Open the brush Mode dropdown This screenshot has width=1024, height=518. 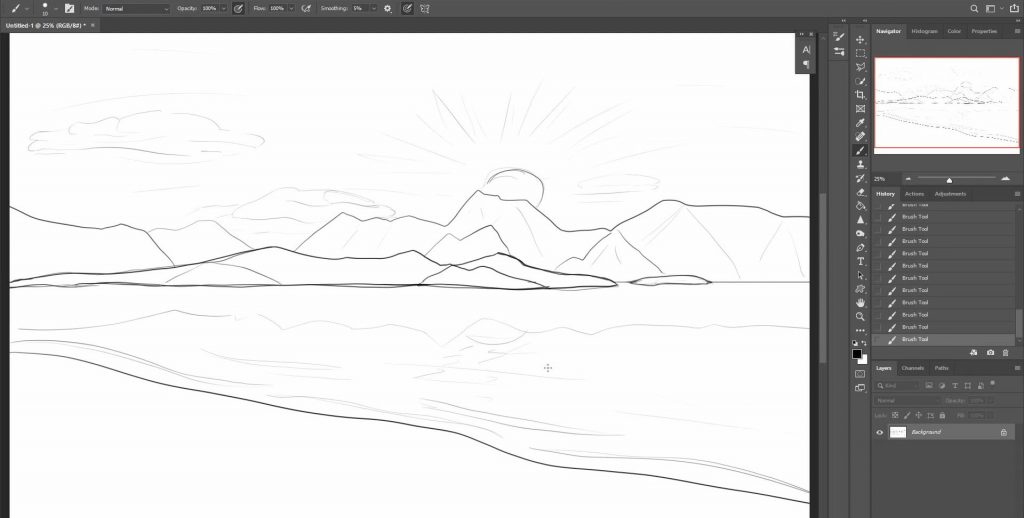click(137, 8)
